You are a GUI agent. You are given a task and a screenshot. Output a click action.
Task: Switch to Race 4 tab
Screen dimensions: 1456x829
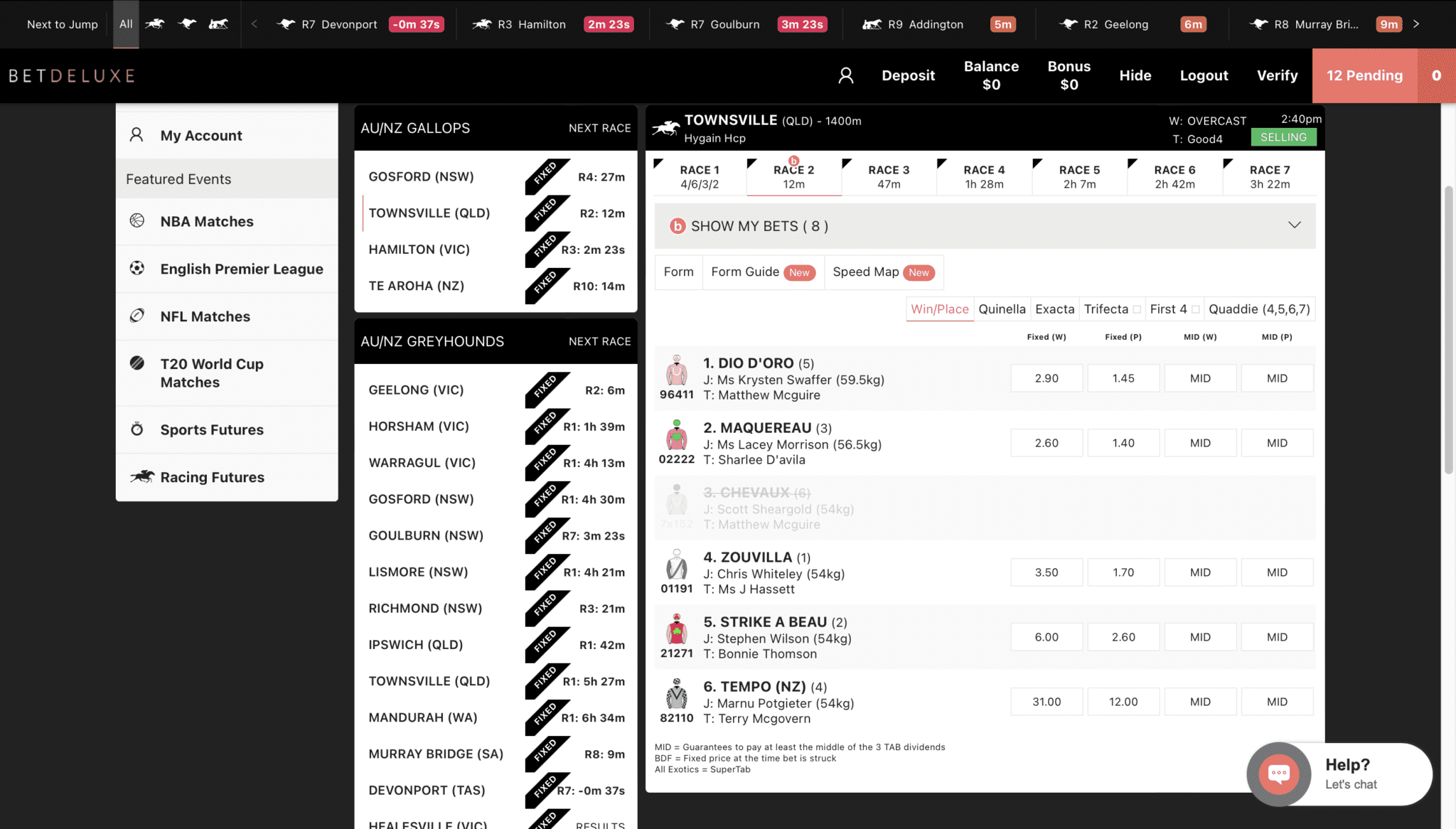tap(984, 176)
